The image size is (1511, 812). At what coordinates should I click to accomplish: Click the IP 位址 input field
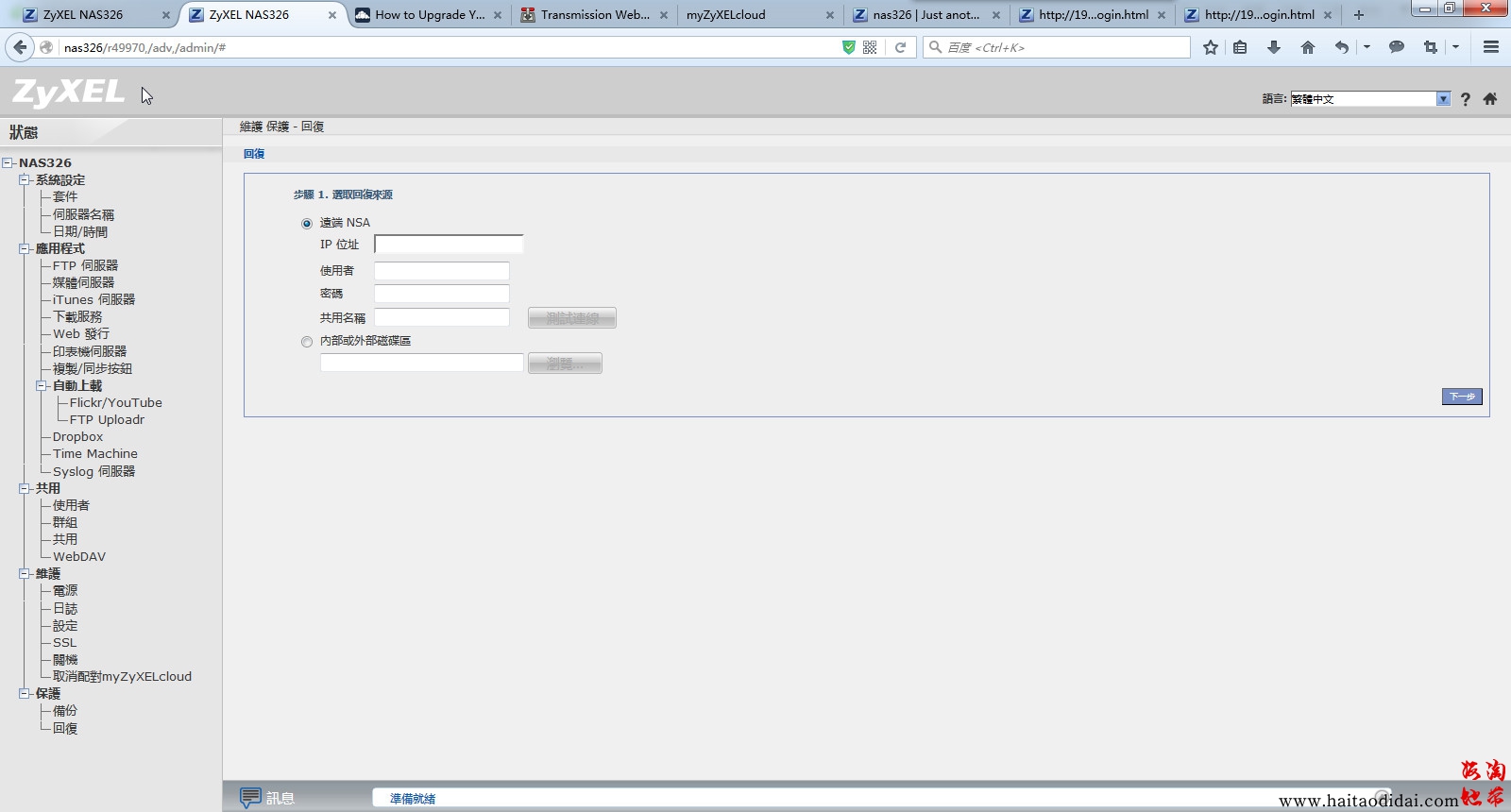[x=449, y=245]
